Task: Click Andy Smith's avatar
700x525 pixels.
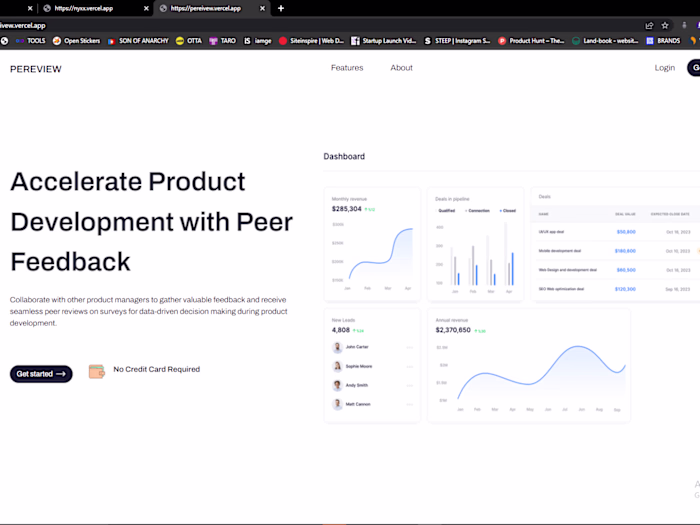Action: click(x=338, y=385)
